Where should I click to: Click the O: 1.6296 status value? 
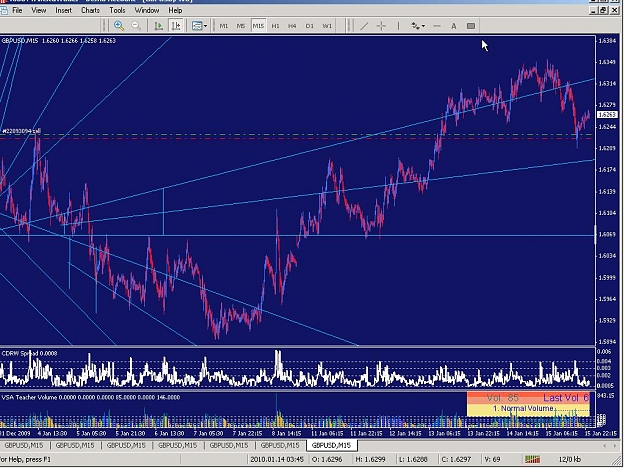pos(327,459)
